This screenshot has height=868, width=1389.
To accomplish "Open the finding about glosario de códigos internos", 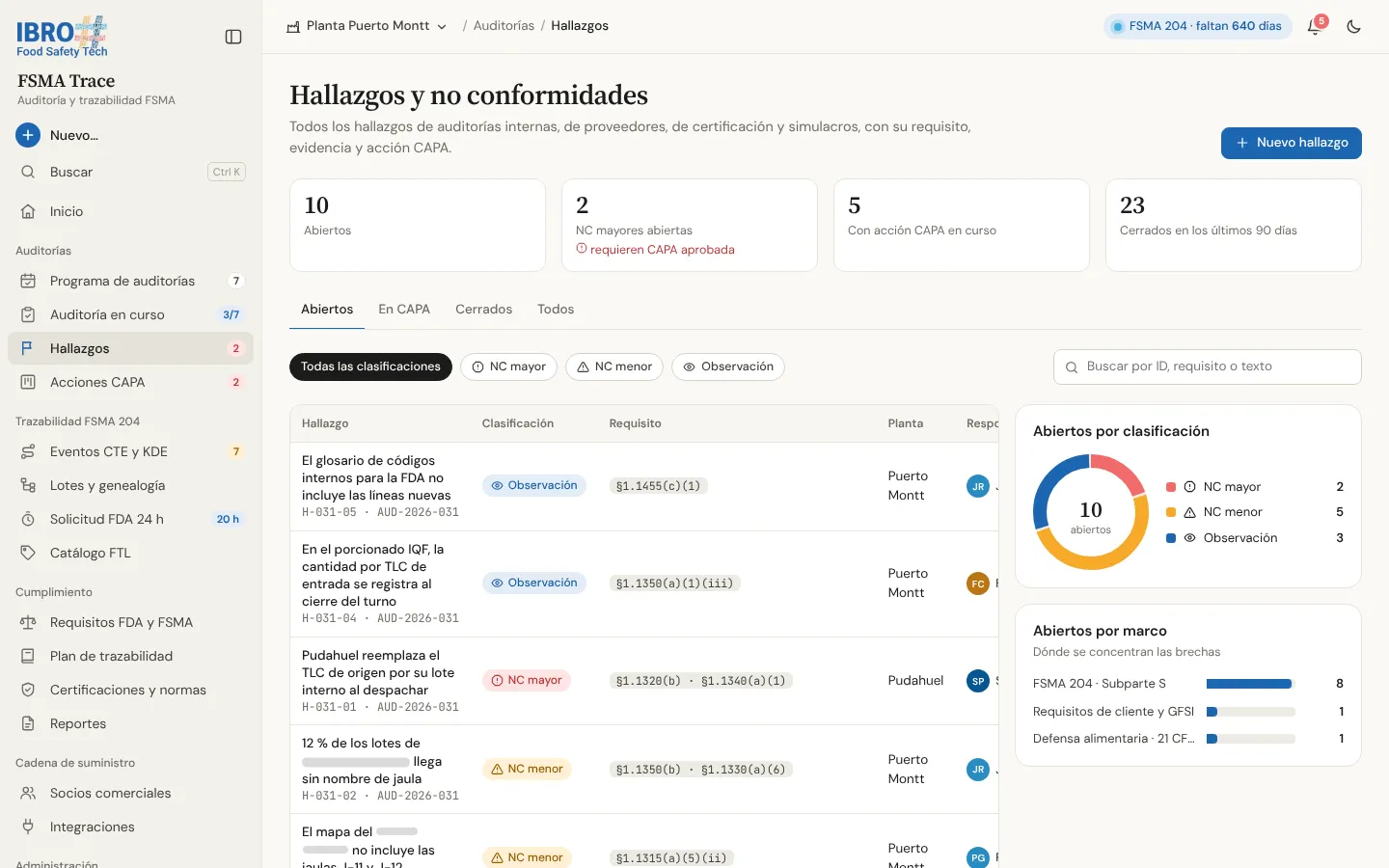I will 376,477.
